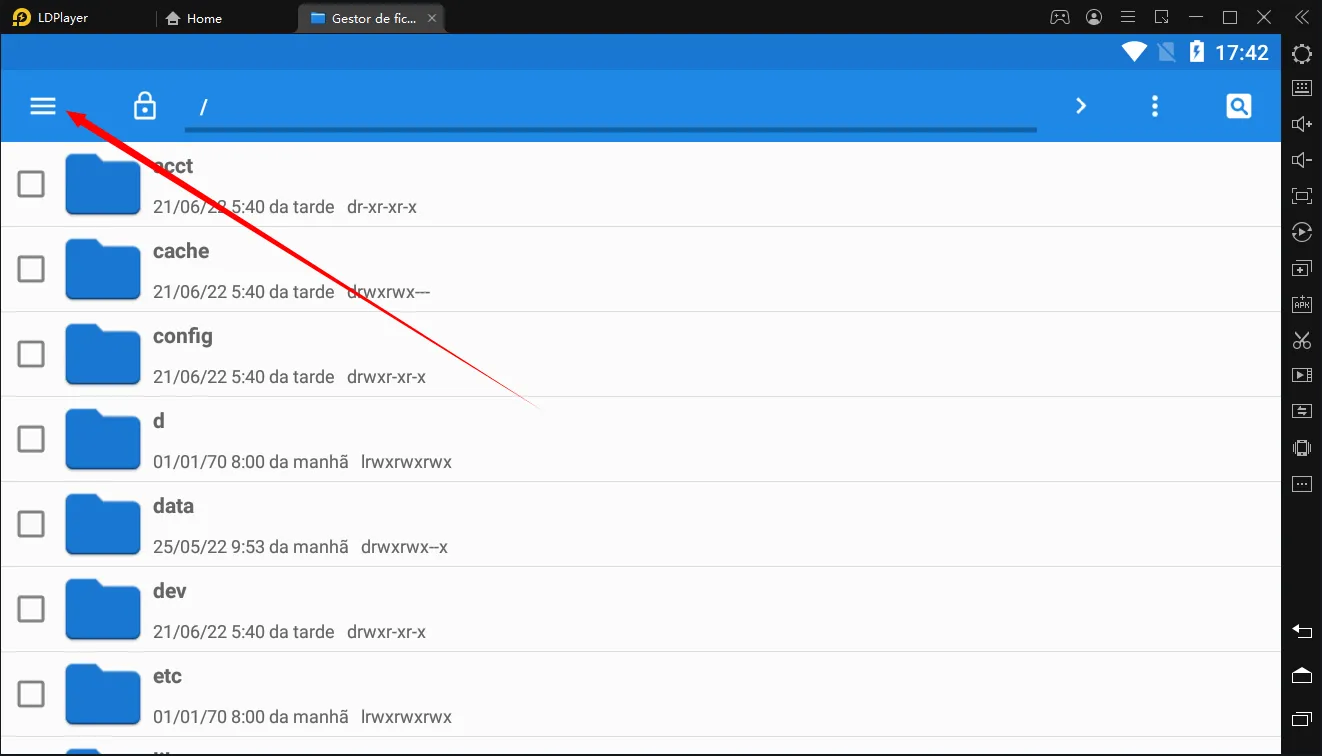Check the data folder checkbox
This screenshot has height=756, width=1322.
30,524
